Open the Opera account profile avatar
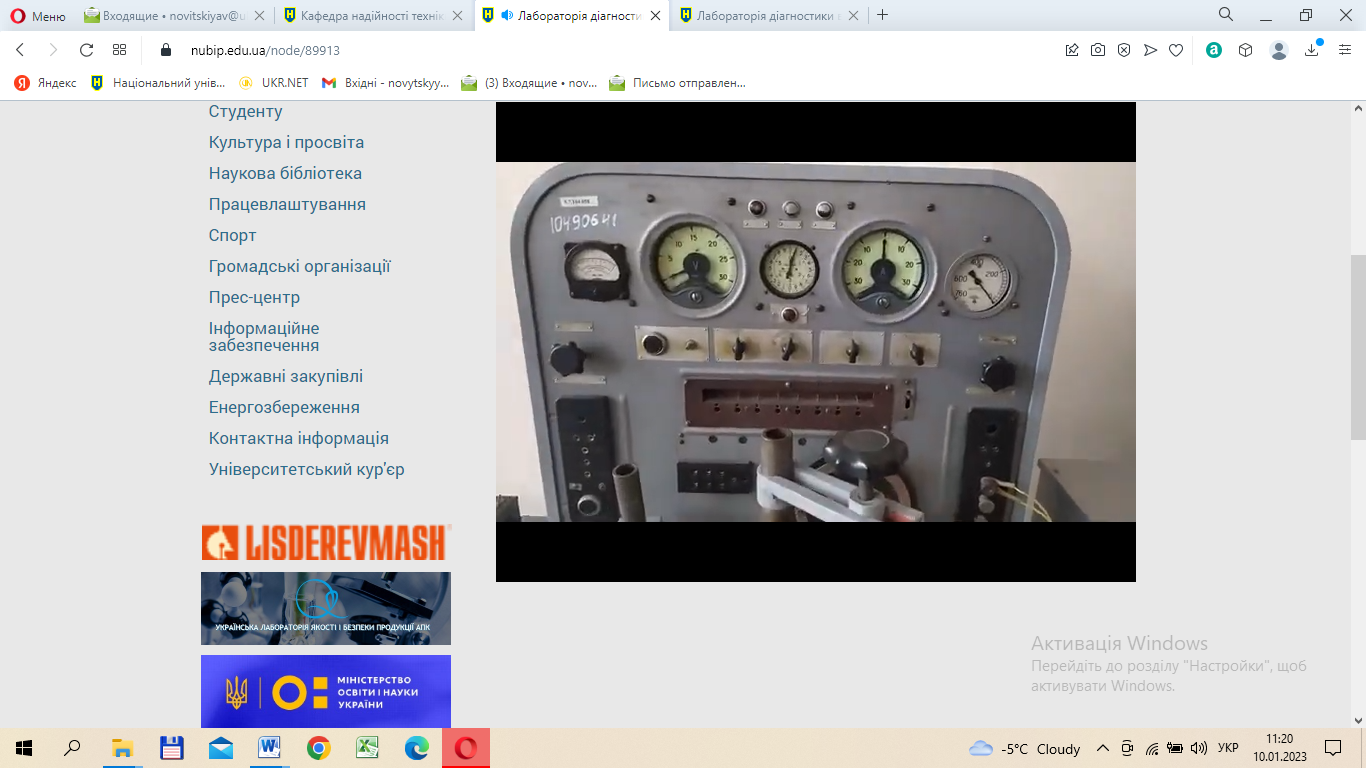 [x=1279, y=50]
